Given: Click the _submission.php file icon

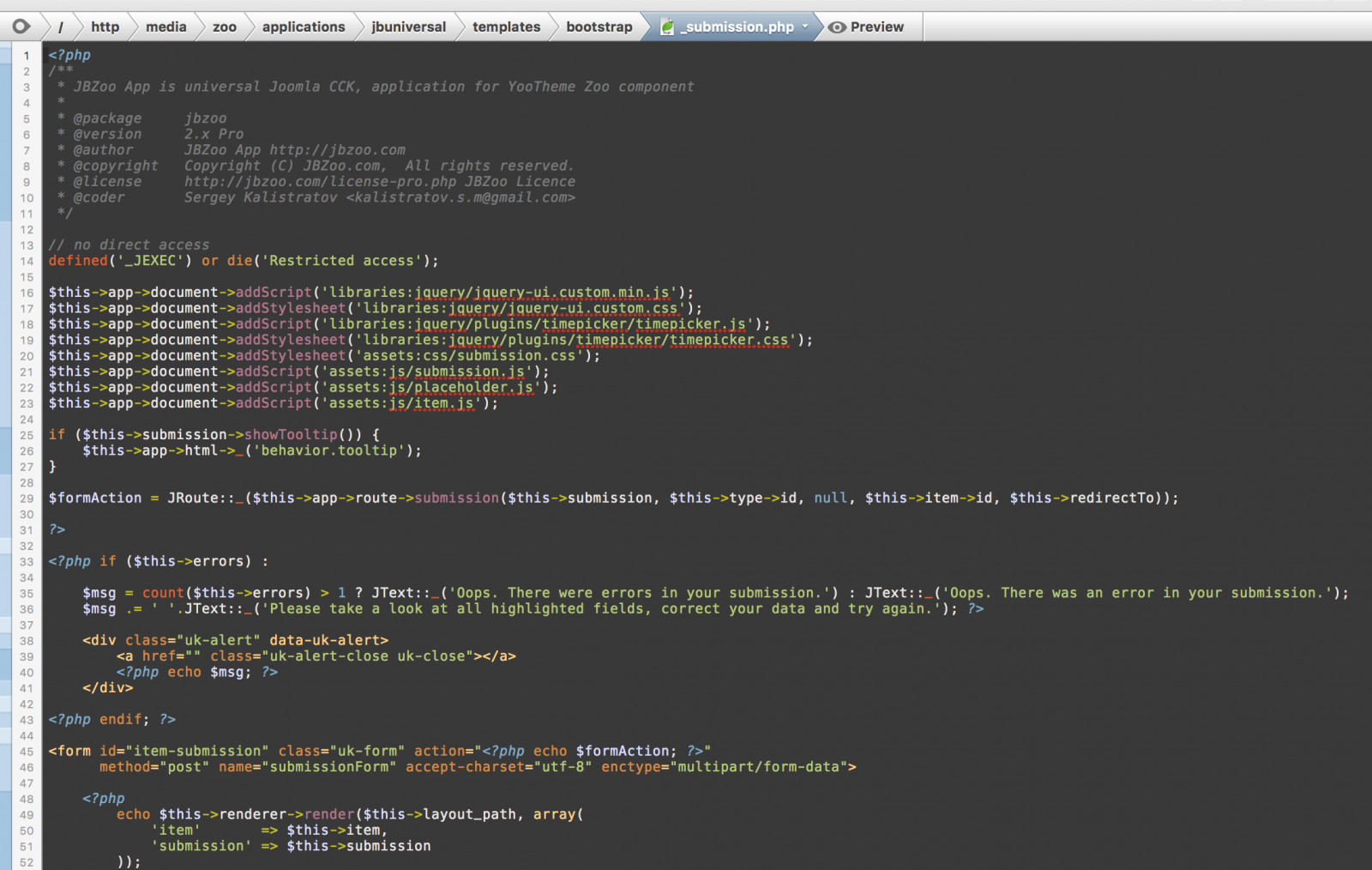Looking at the screenshot, I should point(667,27).
